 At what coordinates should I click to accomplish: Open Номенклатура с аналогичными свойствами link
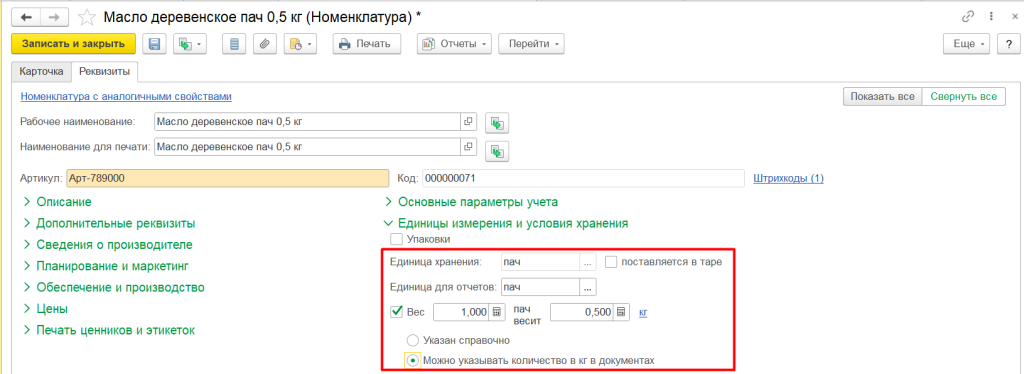(127, 97)
